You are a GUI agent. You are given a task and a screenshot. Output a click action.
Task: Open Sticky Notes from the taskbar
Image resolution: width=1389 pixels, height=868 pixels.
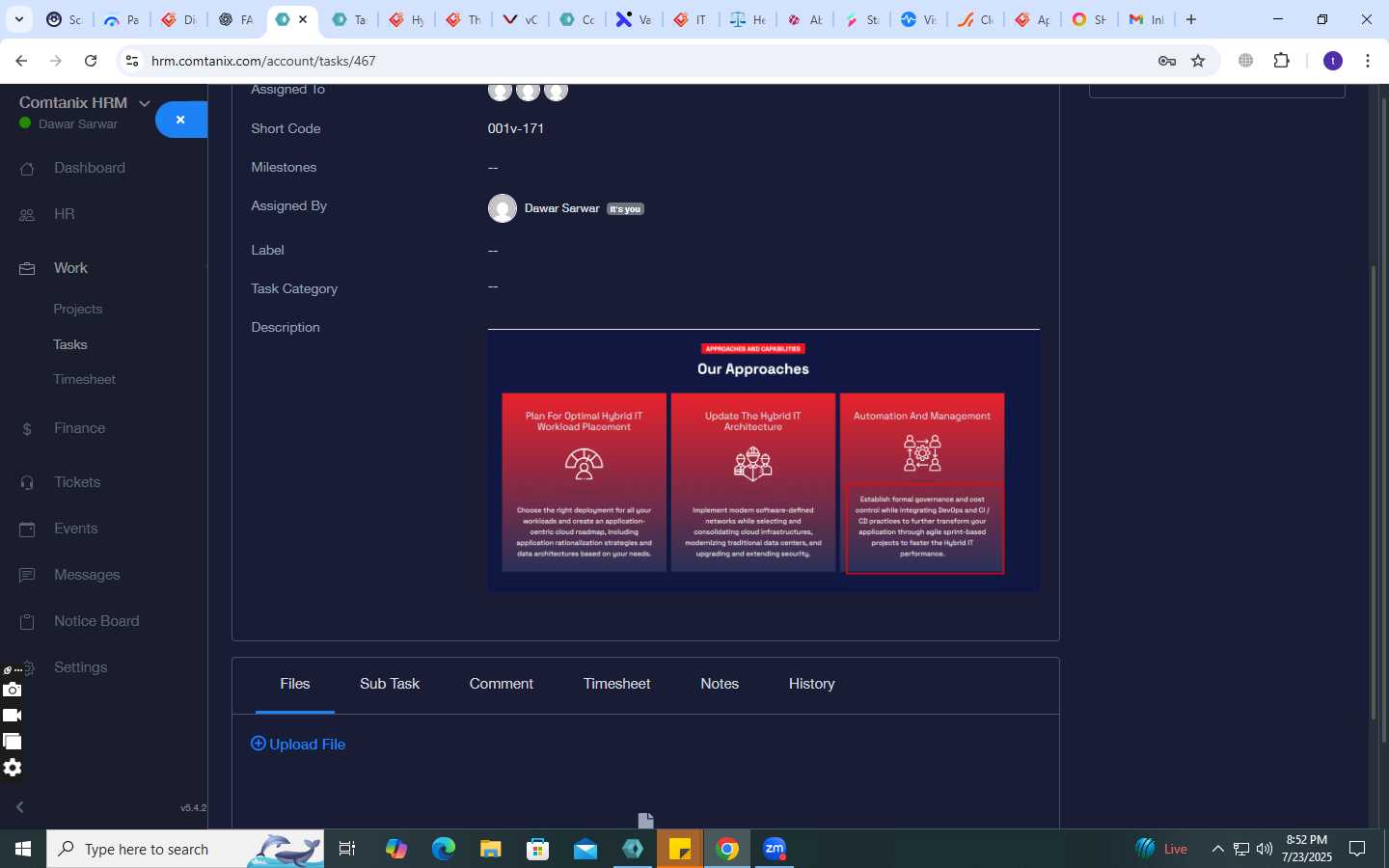click(680, 849)
